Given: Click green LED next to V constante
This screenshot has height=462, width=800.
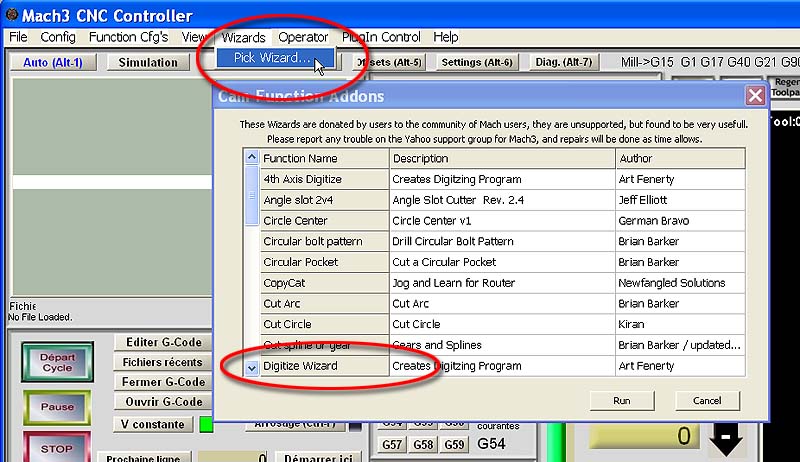Looking at the screenshot, I should tap(206, 424).
